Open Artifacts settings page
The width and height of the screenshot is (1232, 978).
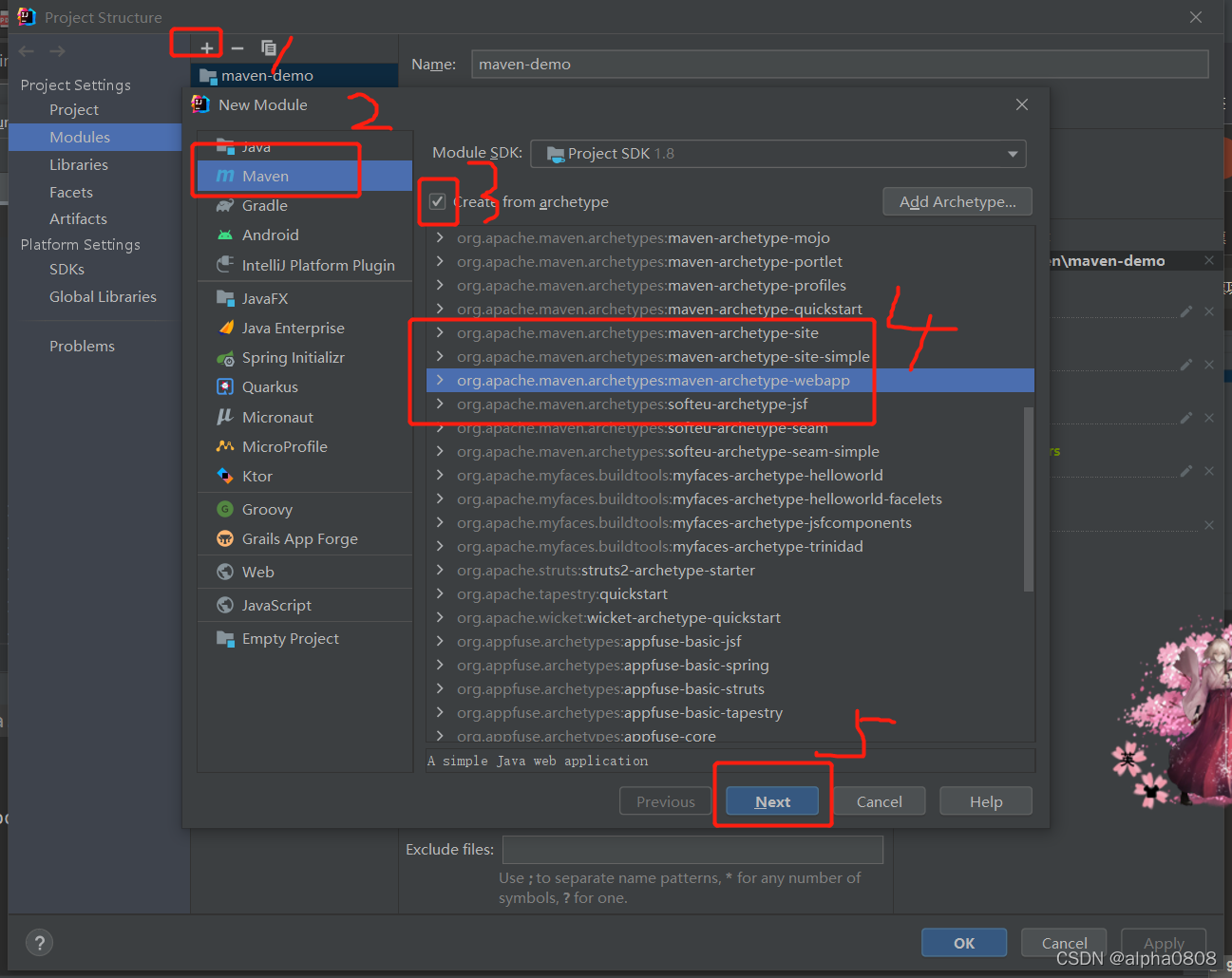point(78,218)
